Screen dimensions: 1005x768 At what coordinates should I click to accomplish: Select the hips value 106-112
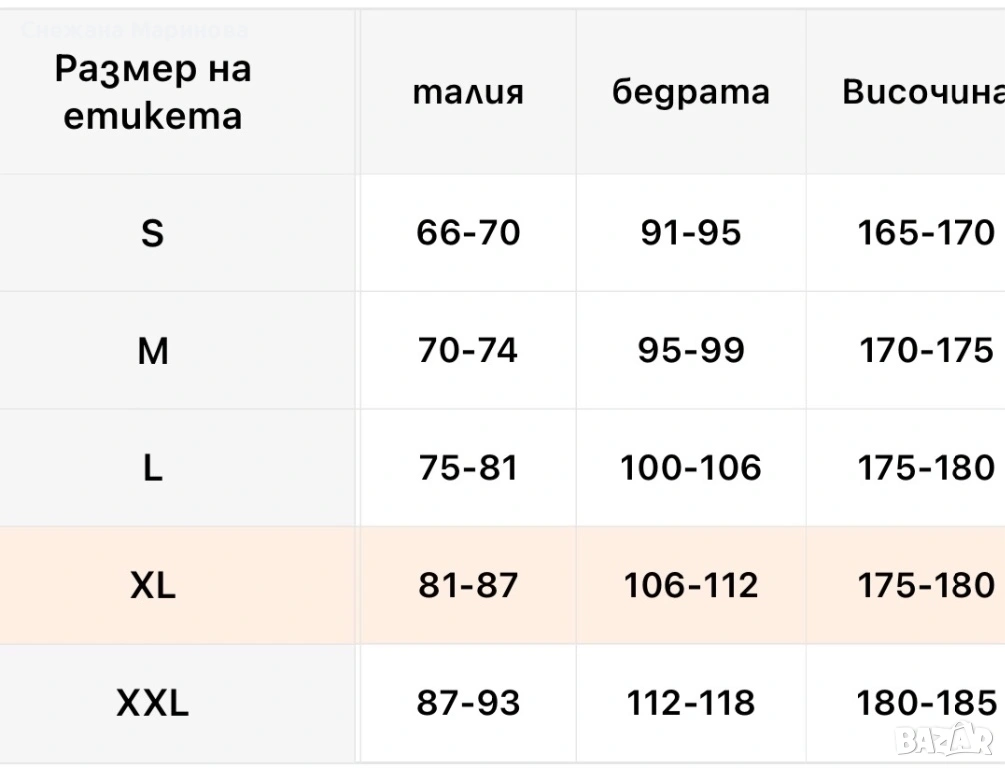691,586
